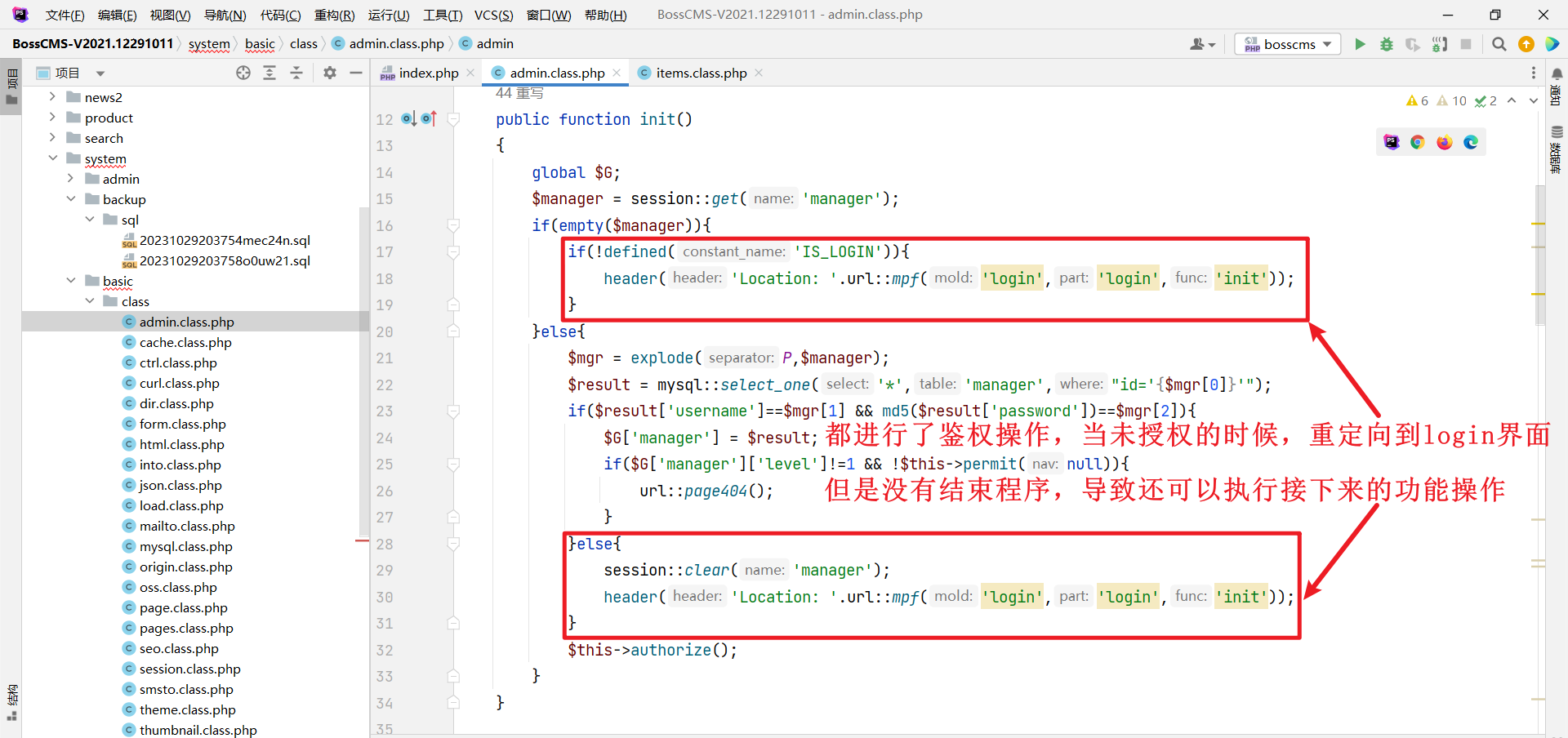The height and width of the screenshot is (738, 1568).
Task: Collapse all items in project panel
Action: coord(296,73)
